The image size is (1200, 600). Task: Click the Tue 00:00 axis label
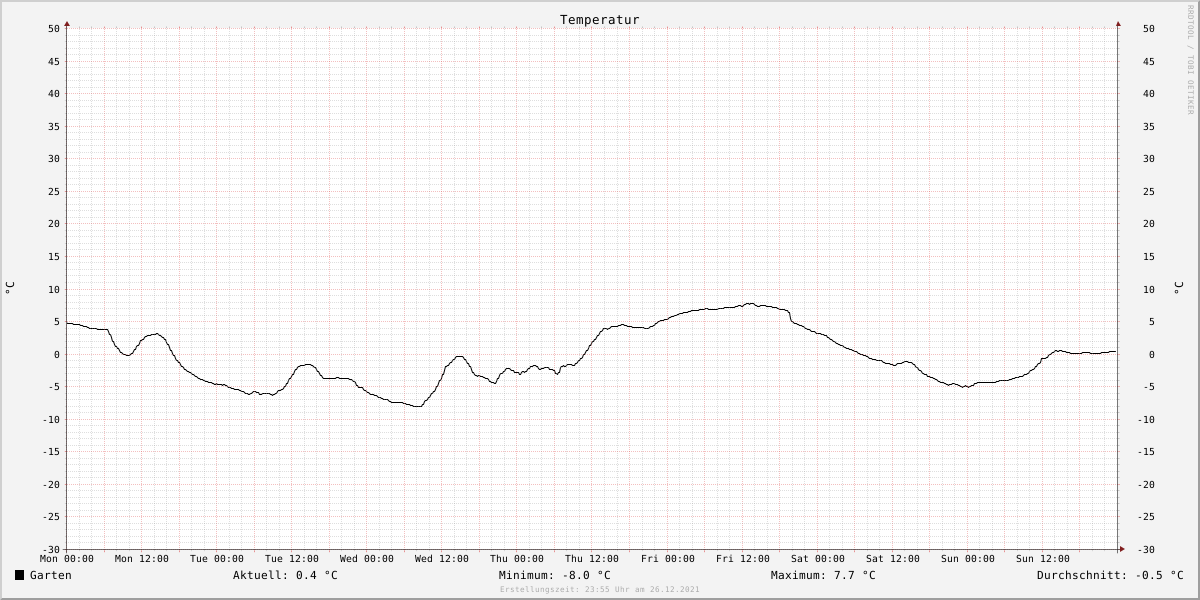pos(217,559)
